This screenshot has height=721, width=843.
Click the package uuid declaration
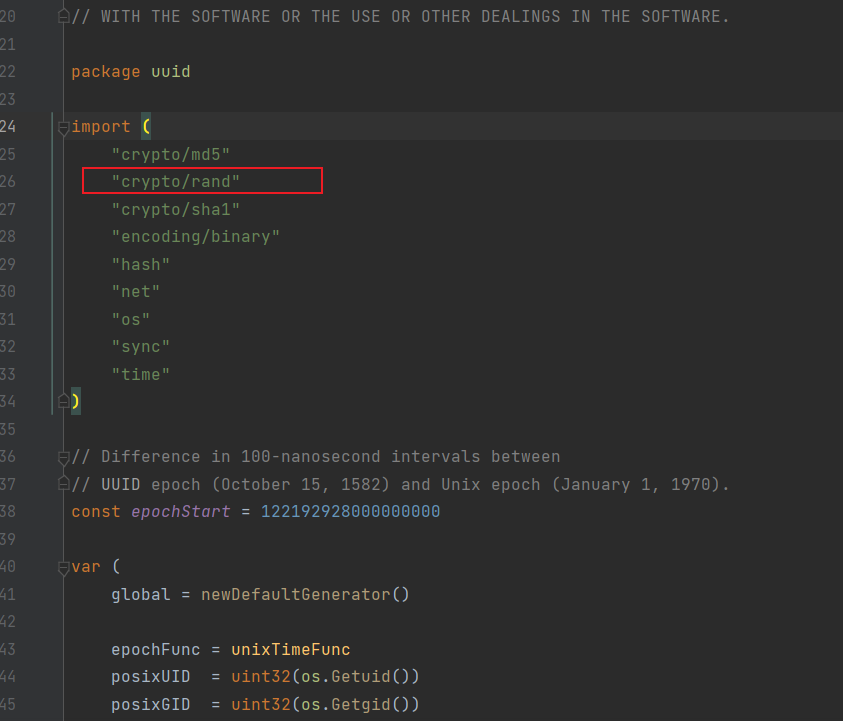pyautogui.click(x=130, y=72)
